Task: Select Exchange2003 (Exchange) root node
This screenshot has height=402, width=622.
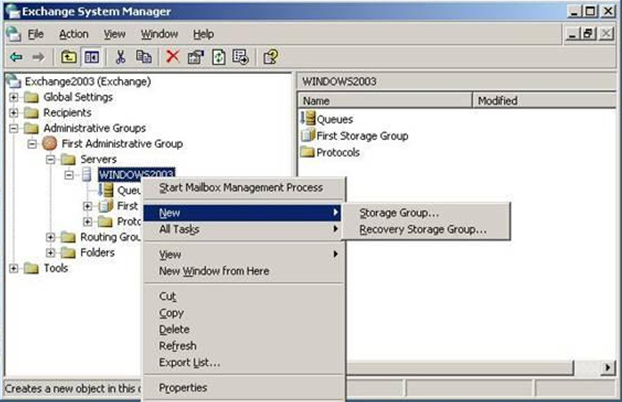Action: (x=88, y=81)
